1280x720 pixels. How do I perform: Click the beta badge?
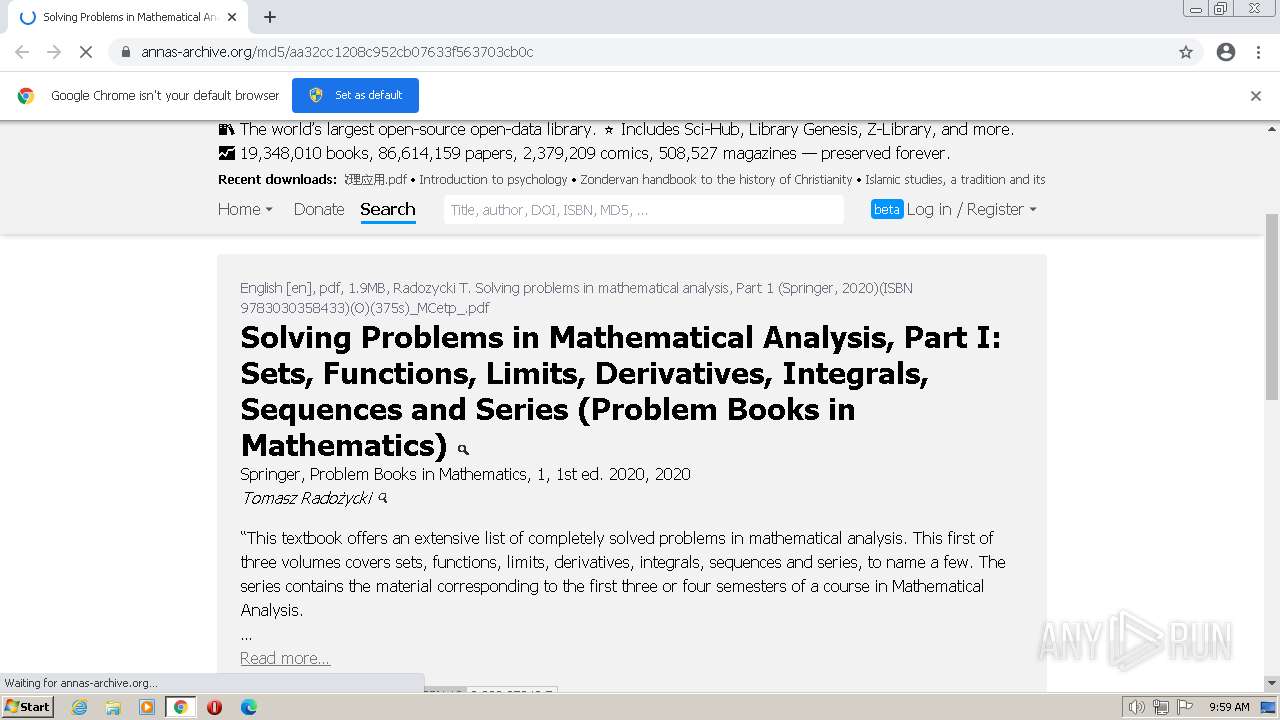coord(887,209)
